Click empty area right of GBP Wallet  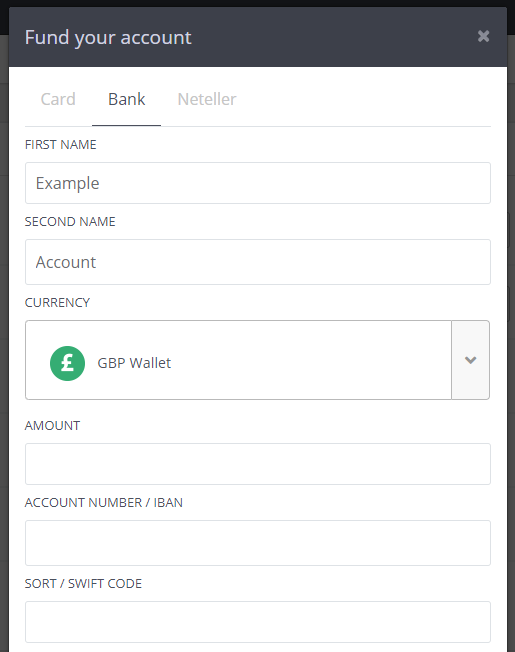[311, 360]
